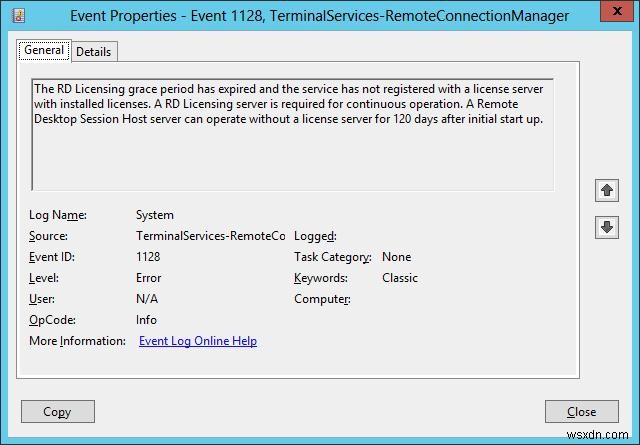Click the up arrow for previous event
This screenshot has height=445, width=640.
pyautogui.click(x=606, y=190)
